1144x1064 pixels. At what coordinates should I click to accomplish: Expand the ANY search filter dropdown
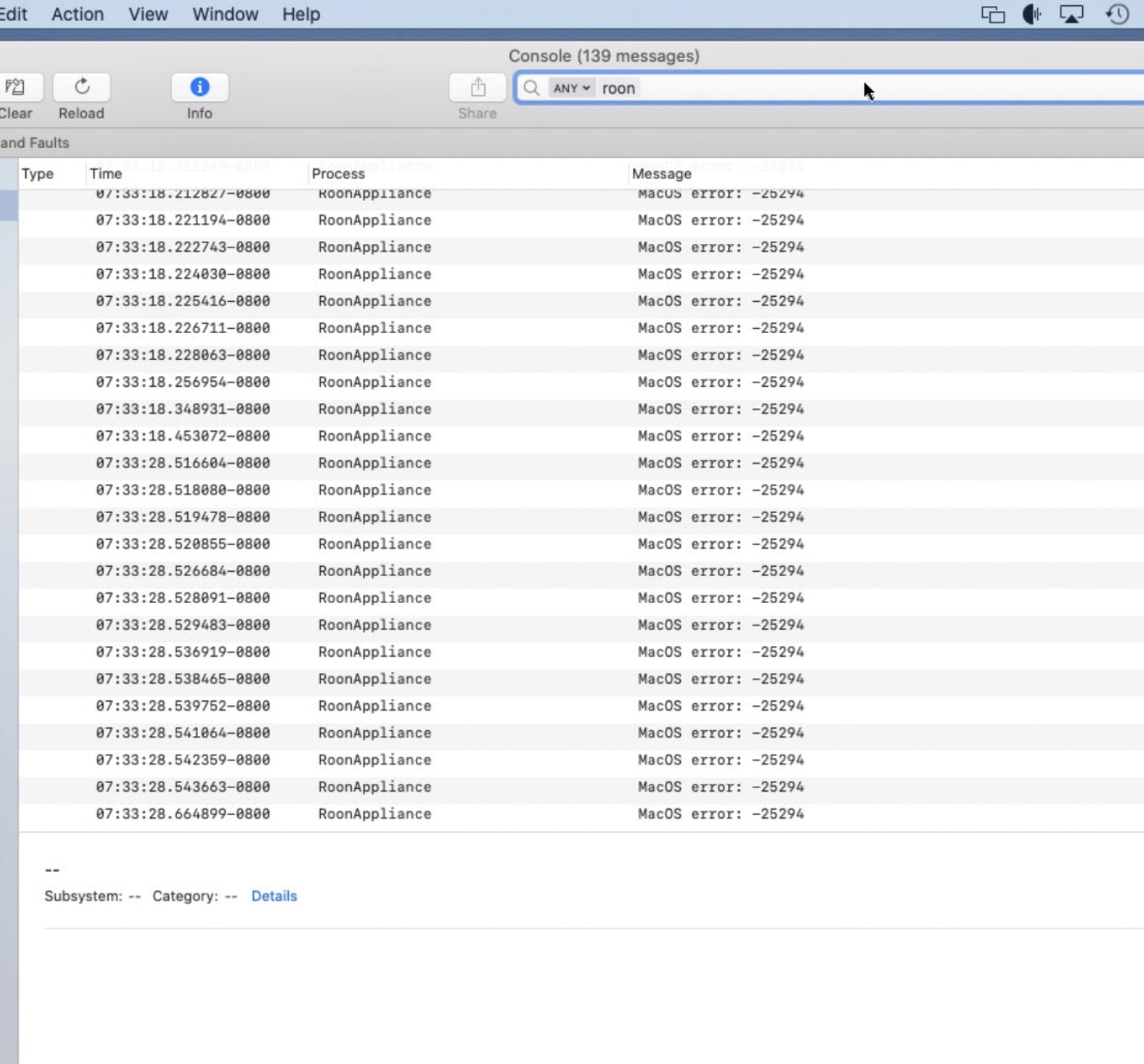pyautogui.click(x=571, y=88)
